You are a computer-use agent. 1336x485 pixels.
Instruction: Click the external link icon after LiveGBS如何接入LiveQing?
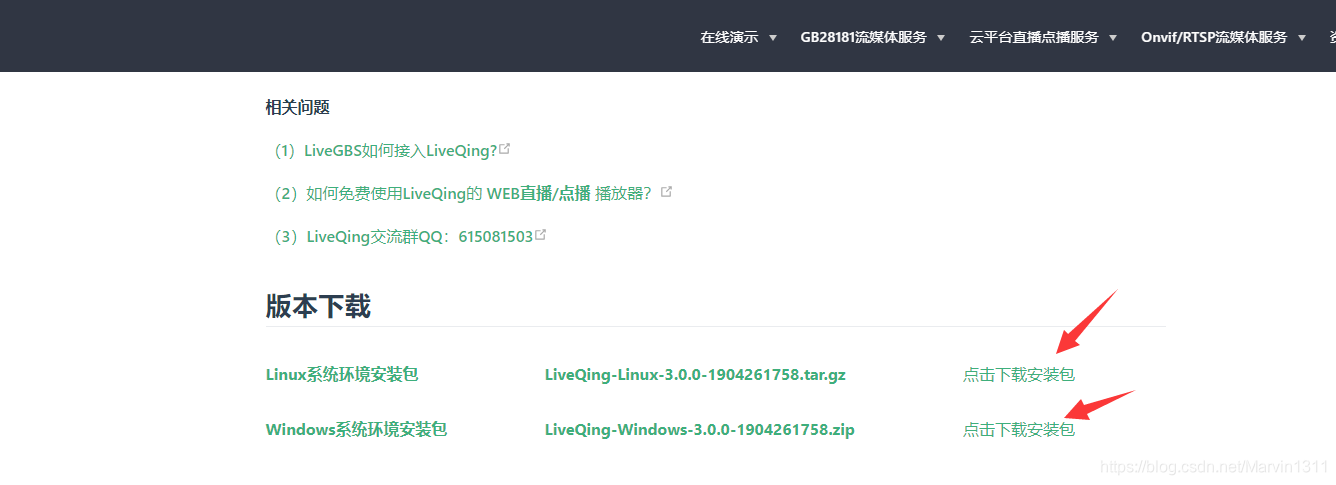505,149
